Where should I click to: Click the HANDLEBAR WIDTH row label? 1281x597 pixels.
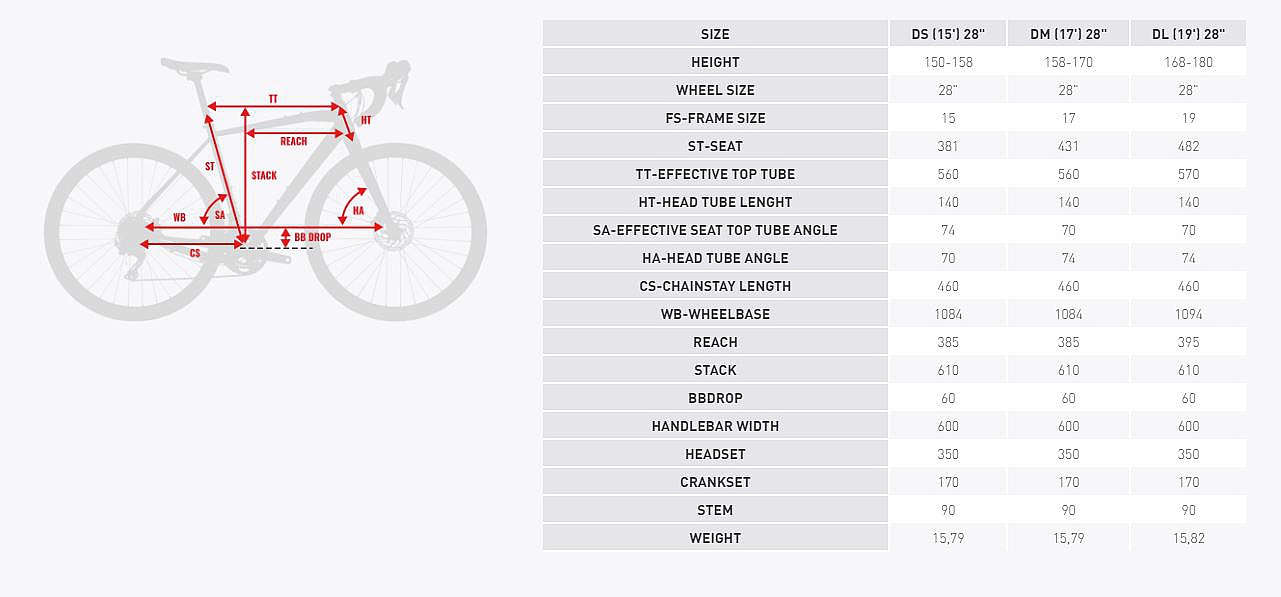pos(715,426)
